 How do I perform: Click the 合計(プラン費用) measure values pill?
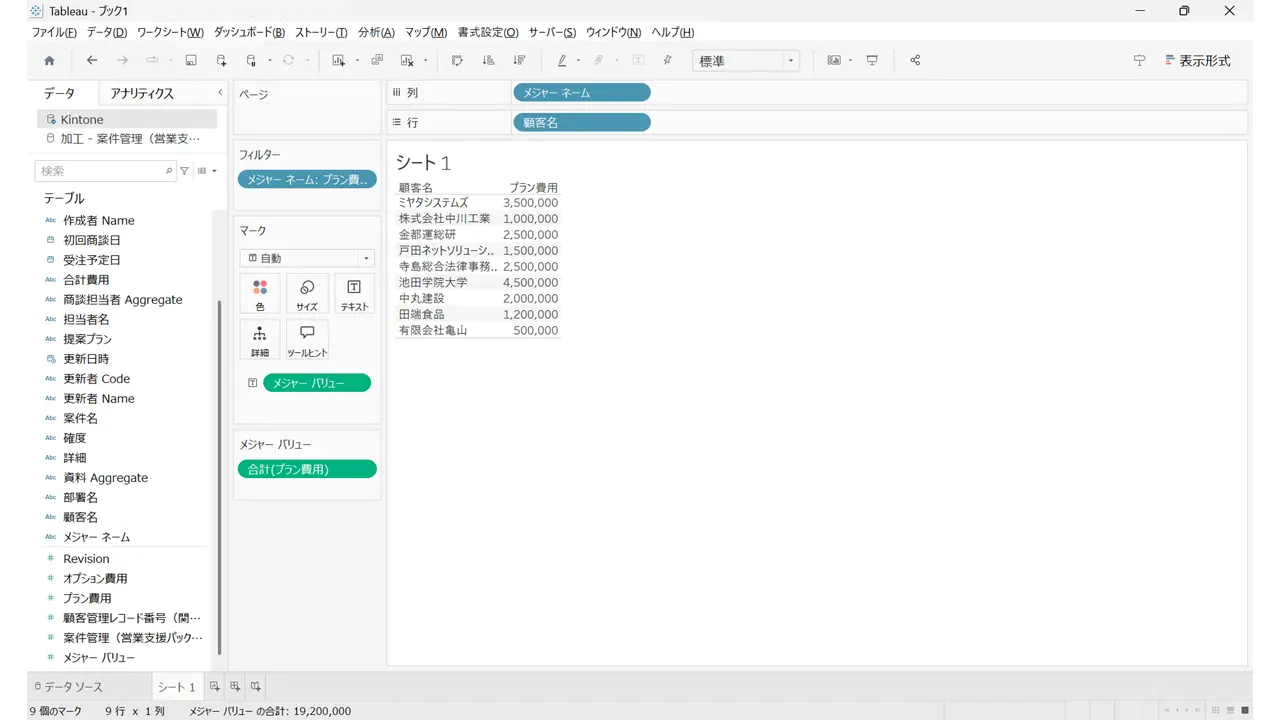click(x=307, y=469)
